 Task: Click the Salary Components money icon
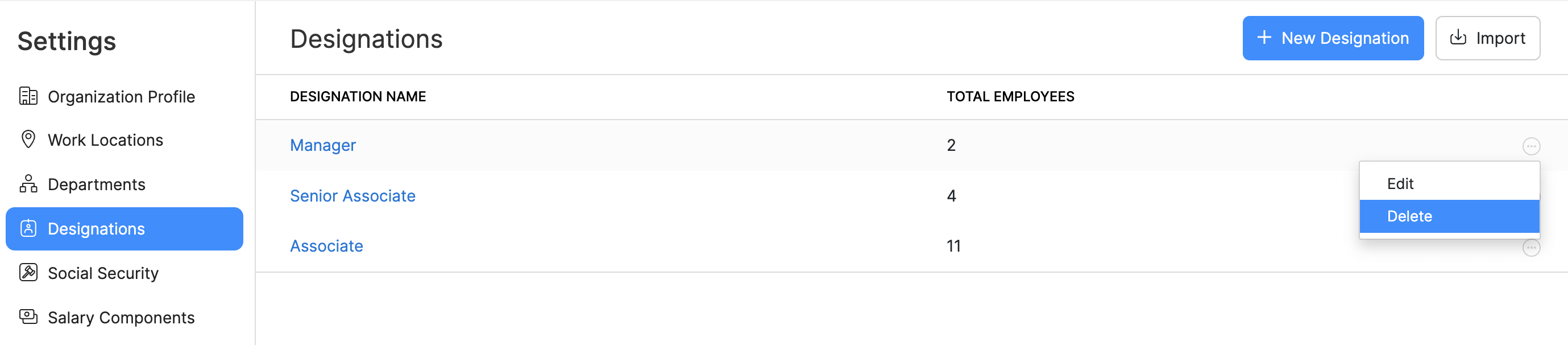[28, 317]
